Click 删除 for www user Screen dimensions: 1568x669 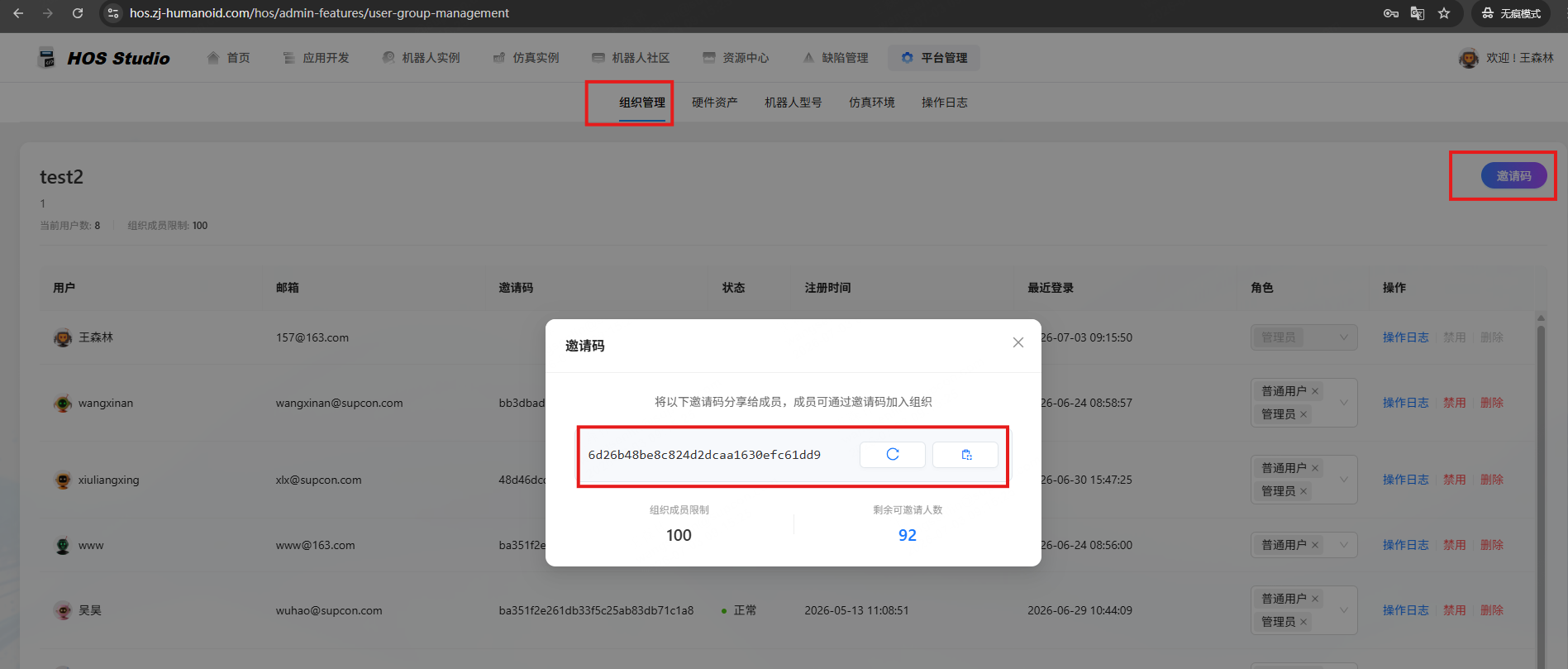(x=1492, y=545)
